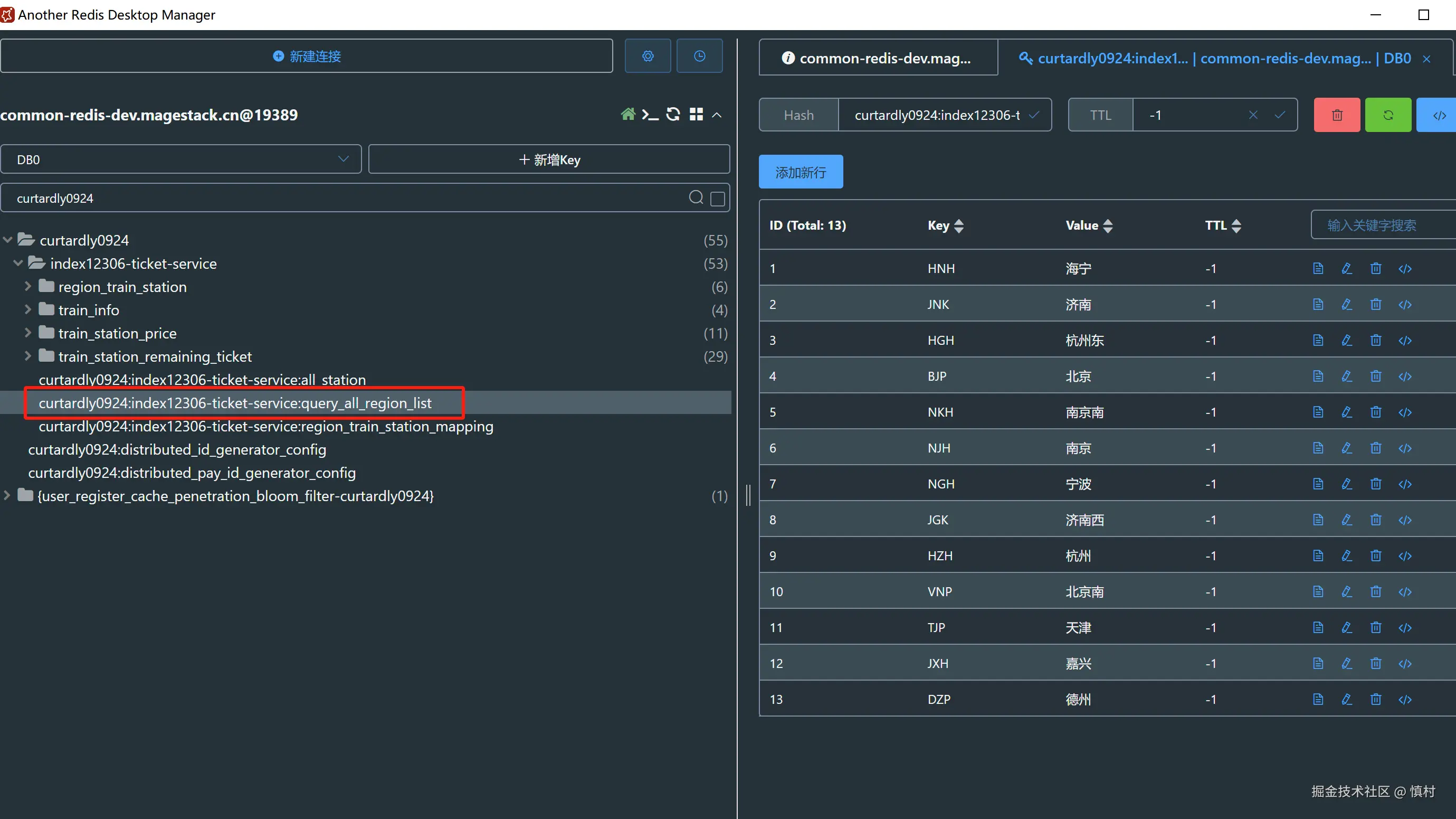View the BJP row detail document icon
The width and height of the screenshot is (1456, 819).
[1318, 376]
